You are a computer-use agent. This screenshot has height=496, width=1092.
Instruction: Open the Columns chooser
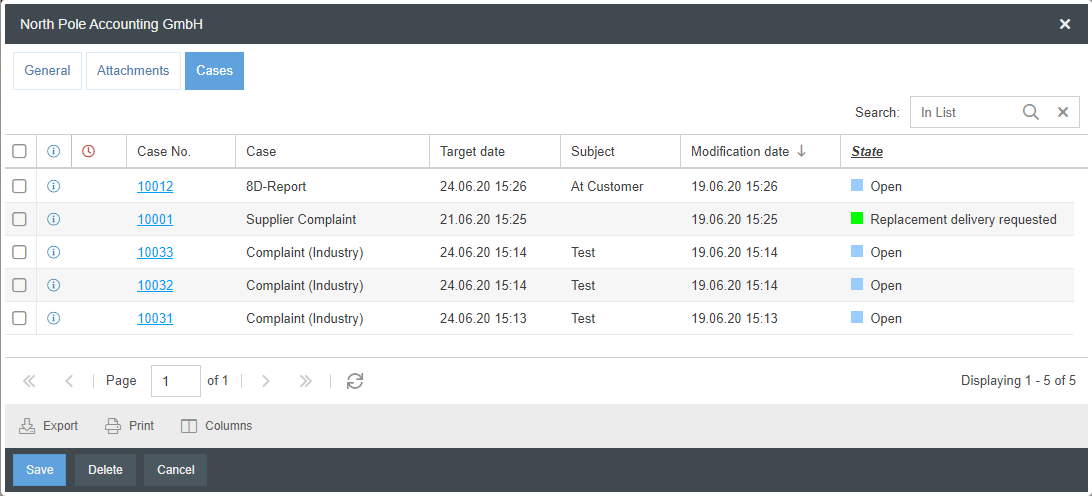point(217,426)
